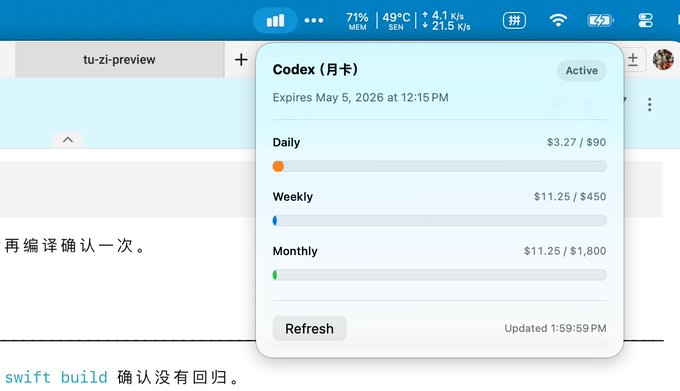This screenshot has width=680, height=391.
Task: Open the user profile avatar
Action: point(663,59)
